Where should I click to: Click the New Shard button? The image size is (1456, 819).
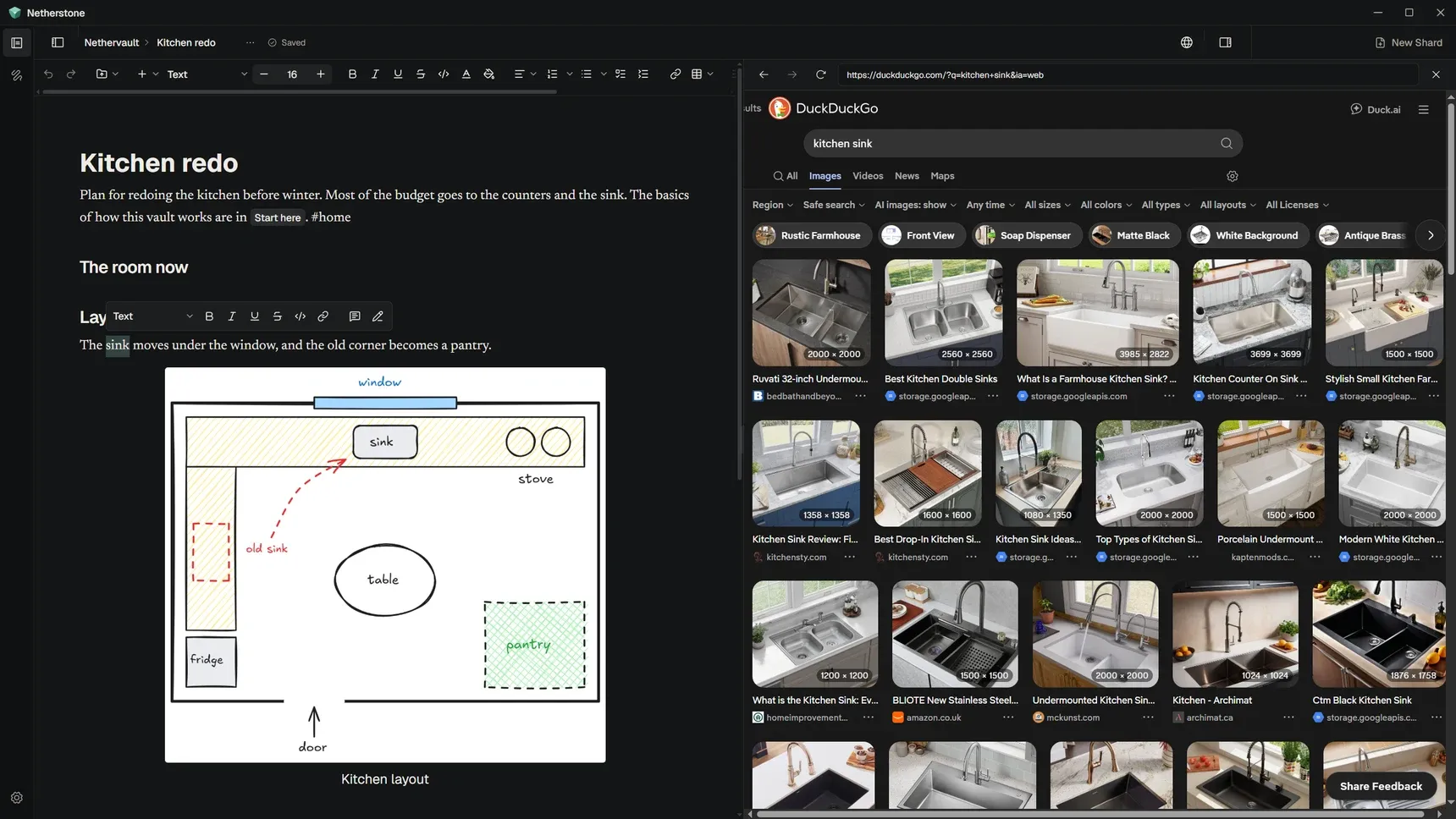click(1409, 42)
